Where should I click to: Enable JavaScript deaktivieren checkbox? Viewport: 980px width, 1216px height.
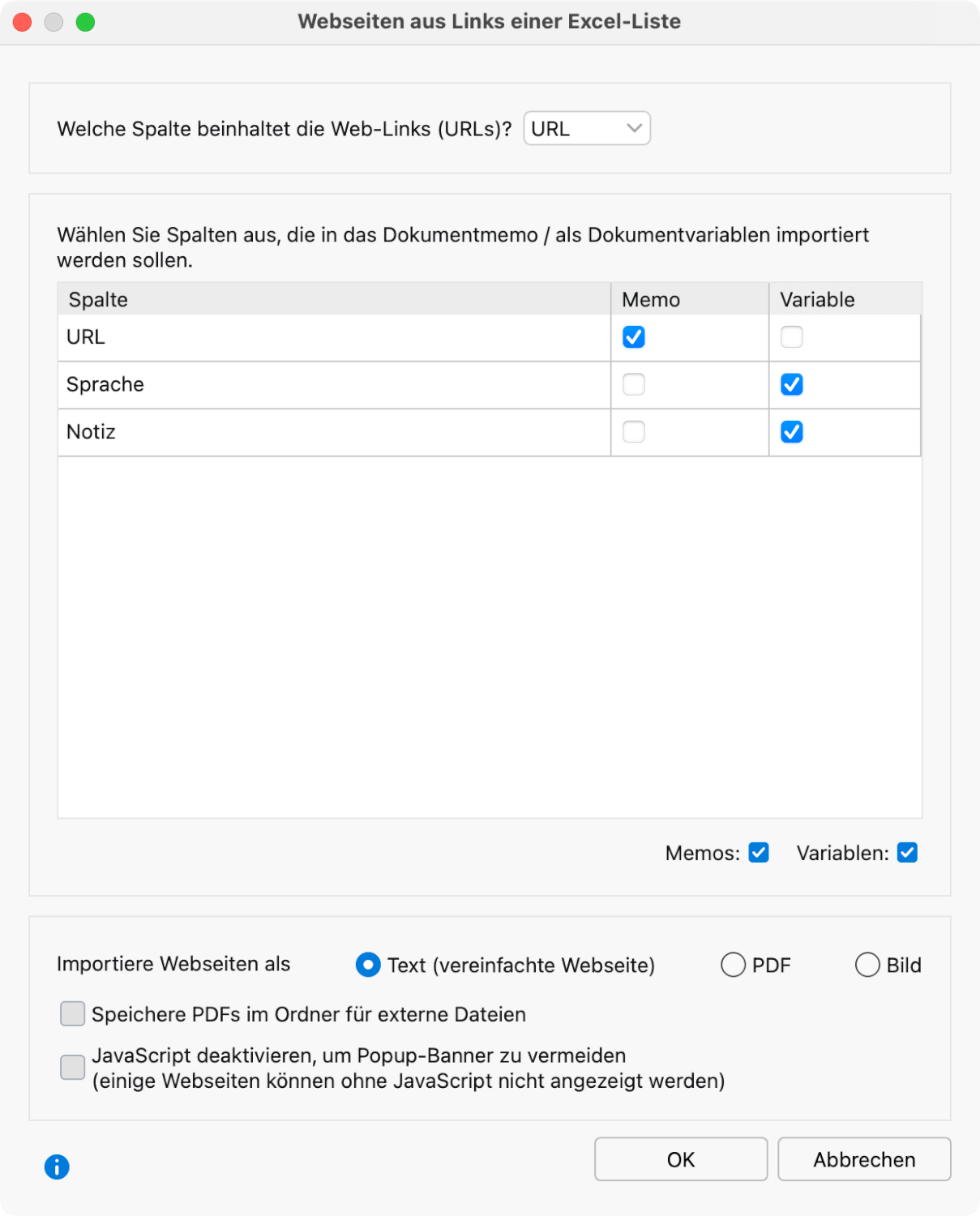pyautogui.click(x=73, y=1068)
